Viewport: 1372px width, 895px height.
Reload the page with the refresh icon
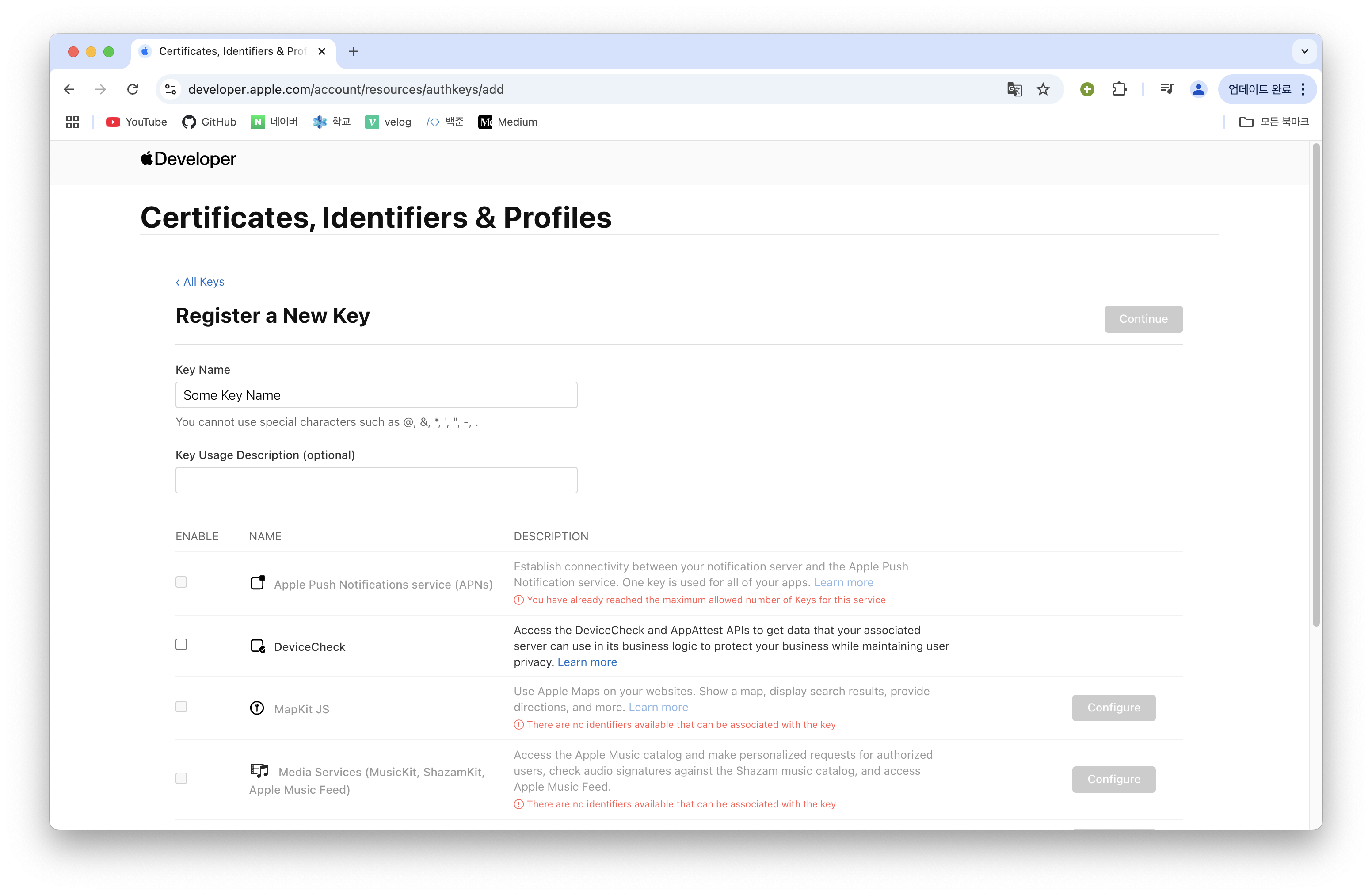pyautogui.click(x=133, y=89)
